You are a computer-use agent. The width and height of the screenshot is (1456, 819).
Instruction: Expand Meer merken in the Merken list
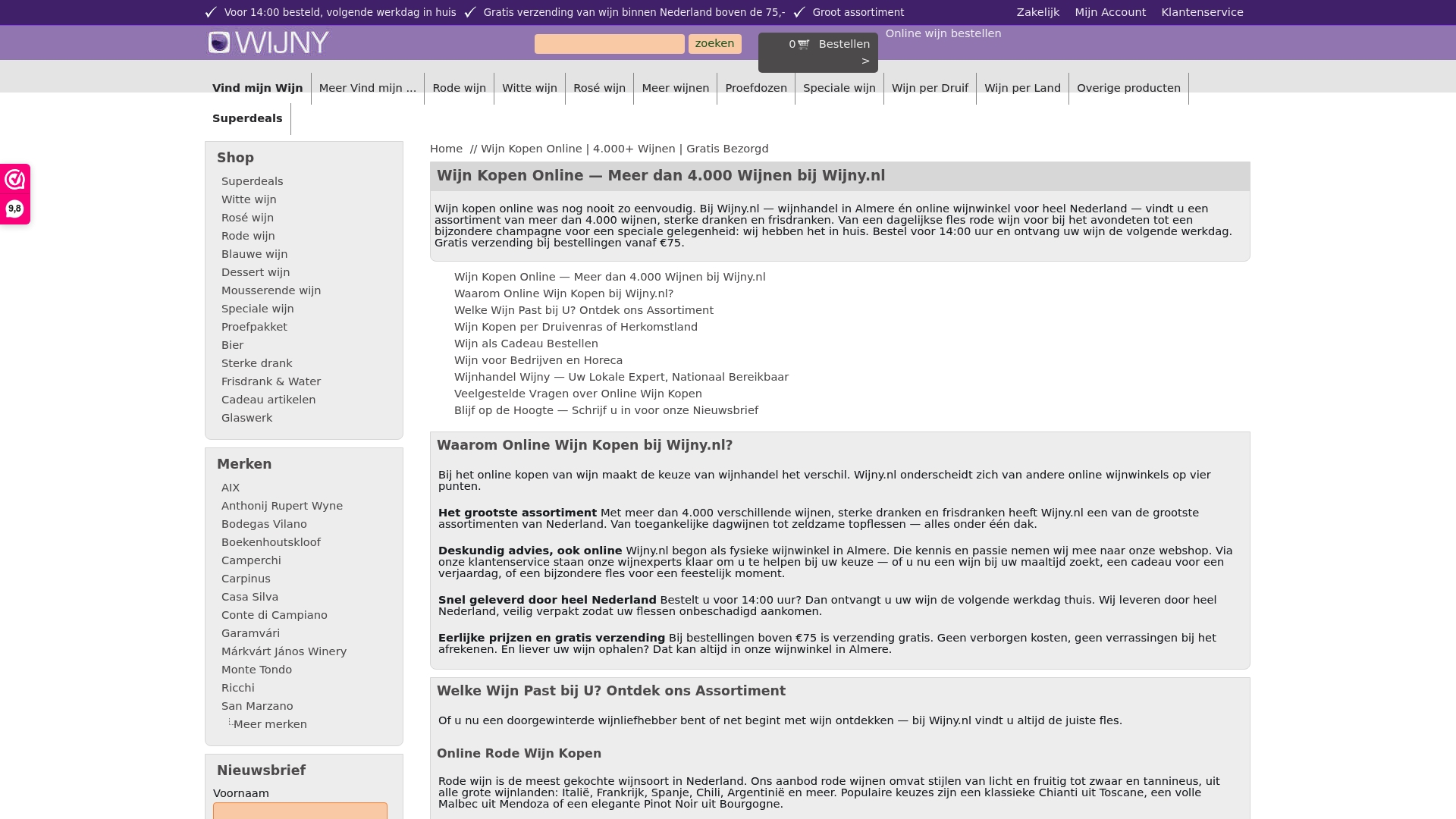[x=270, y=724]
